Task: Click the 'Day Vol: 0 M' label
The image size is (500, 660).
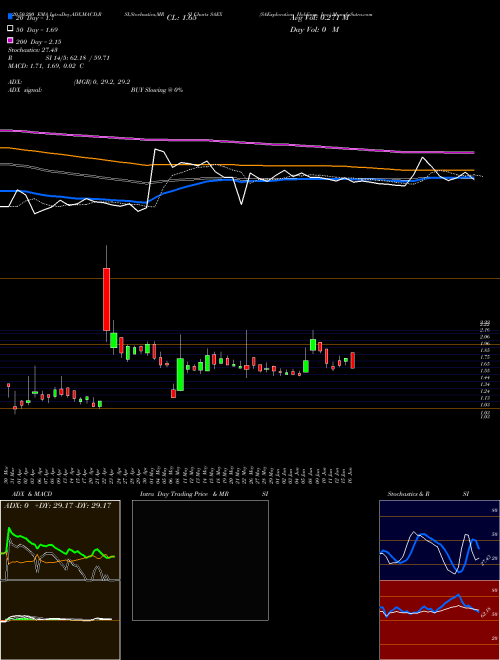Action: (x=314, y=30)
